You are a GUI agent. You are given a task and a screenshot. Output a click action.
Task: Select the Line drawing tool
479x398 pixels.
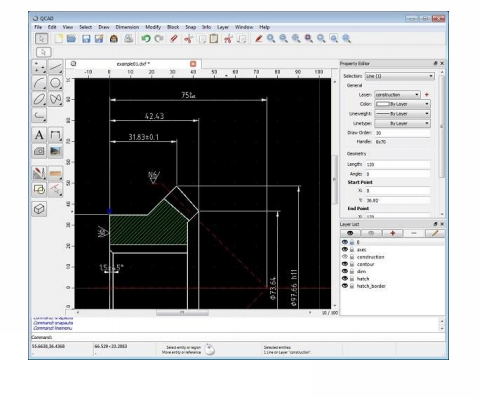(55, 67)
